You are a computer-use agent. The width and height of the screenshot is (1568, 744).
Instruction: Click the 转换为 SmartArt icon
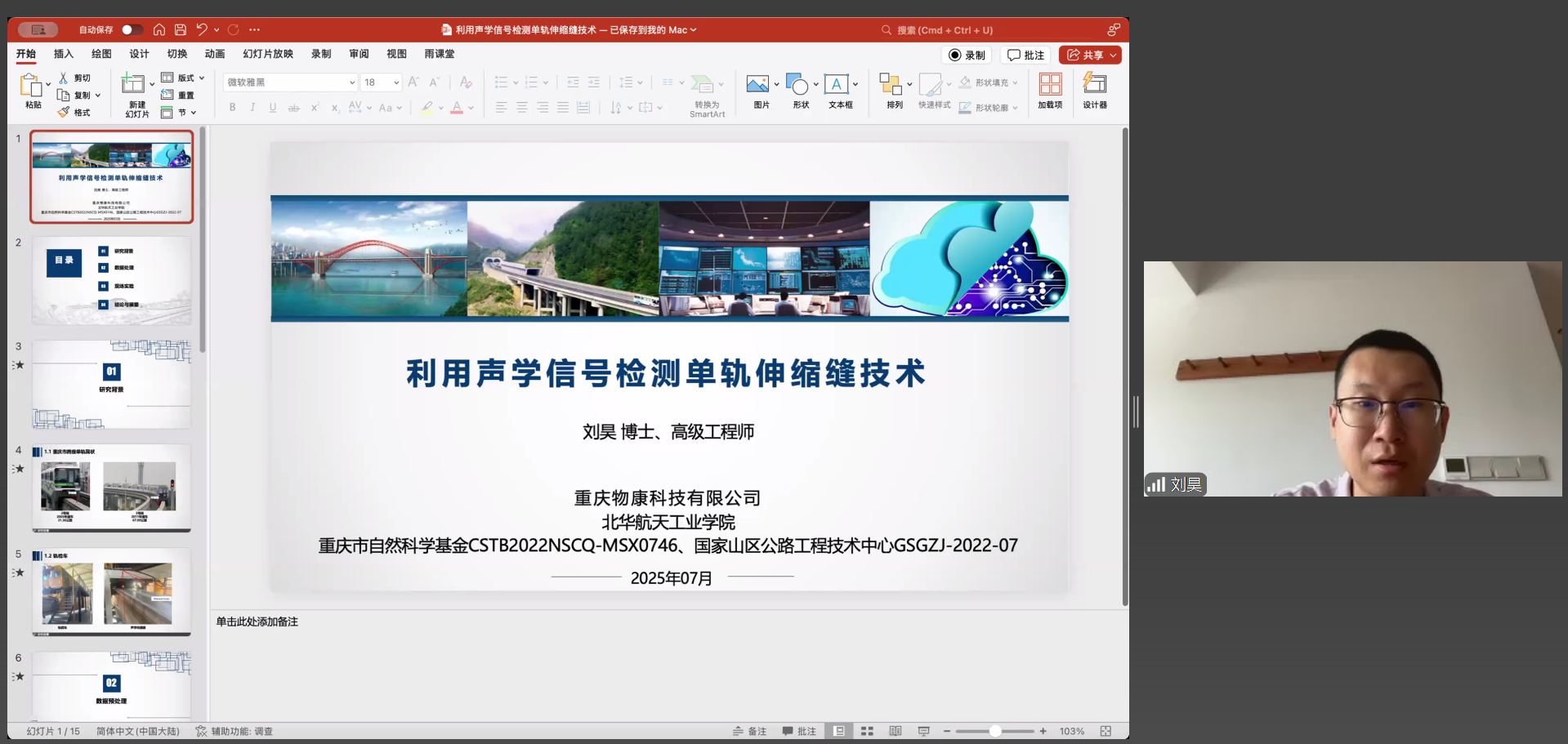(x=702, y=83)
